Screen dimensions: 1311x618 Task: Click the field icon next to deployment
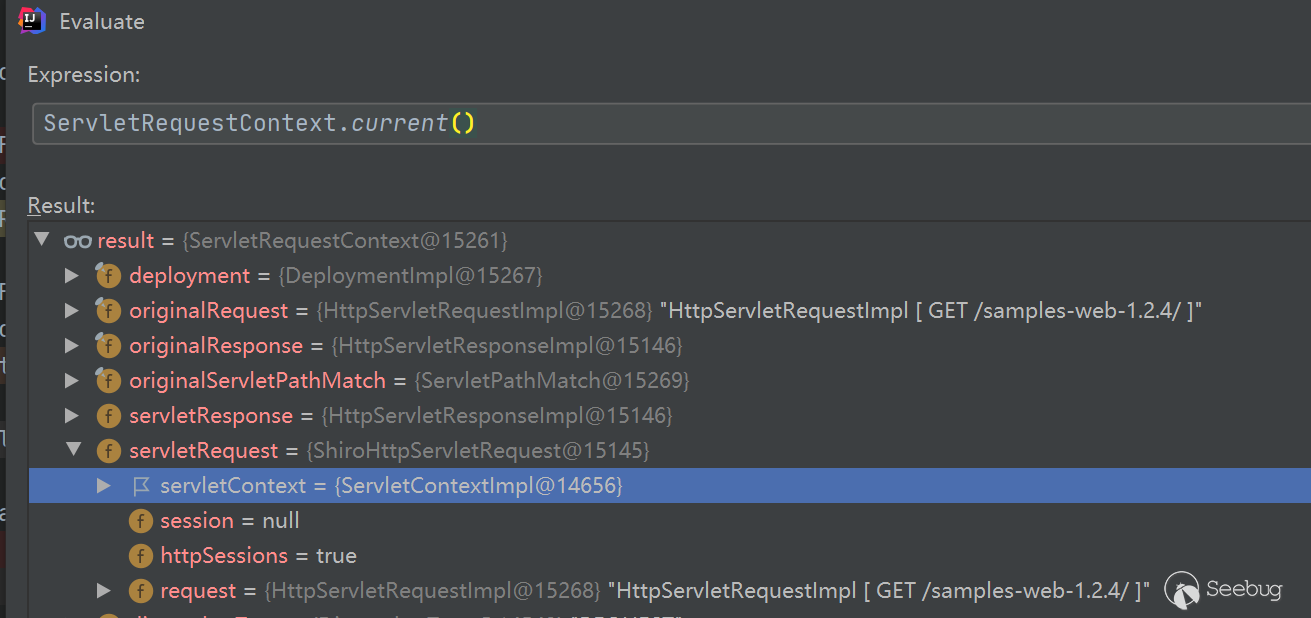click(108, 276)
